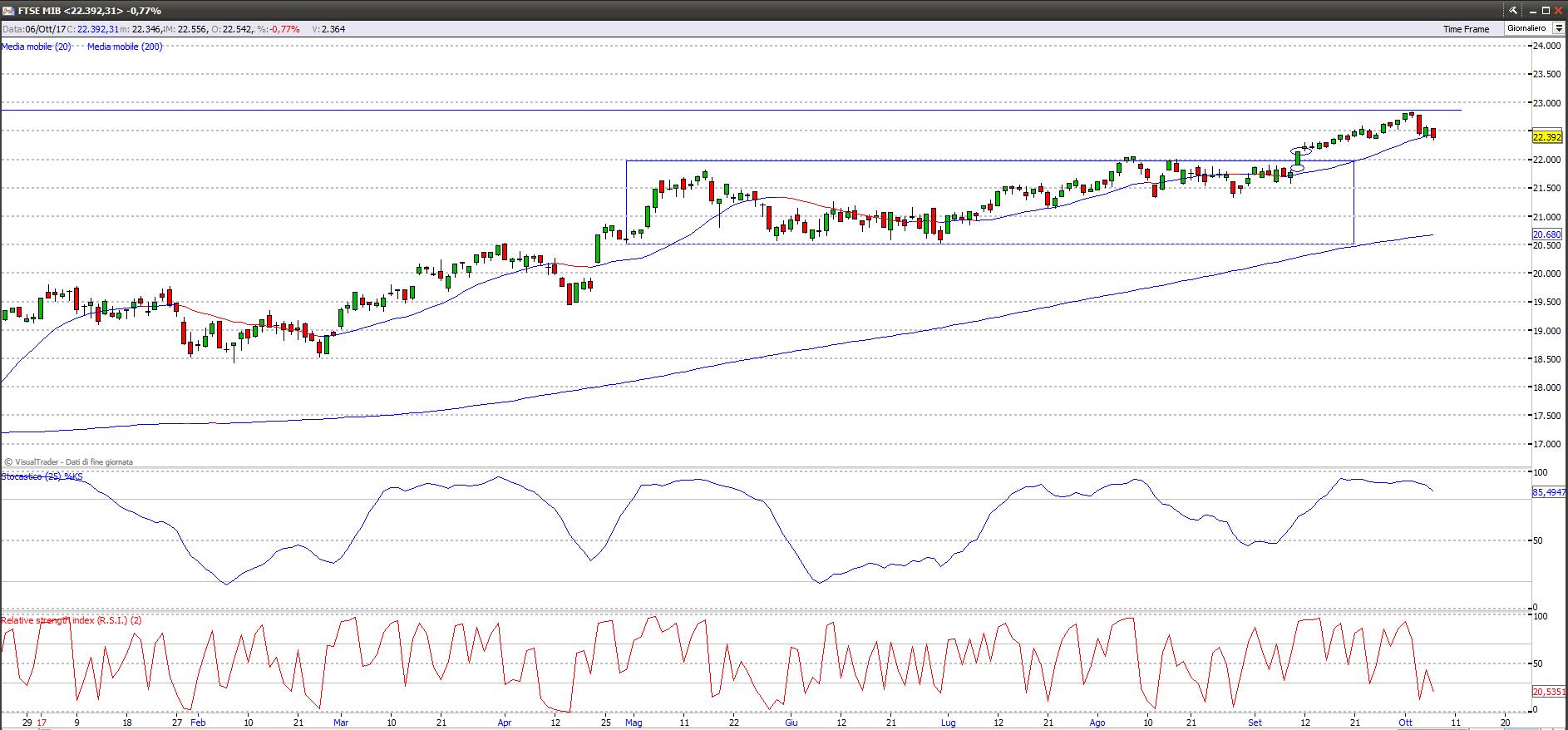This screenshot has height=730, width=1568.
Task: Click the opening value O: 22.542
Action: [x=232, y=29]
